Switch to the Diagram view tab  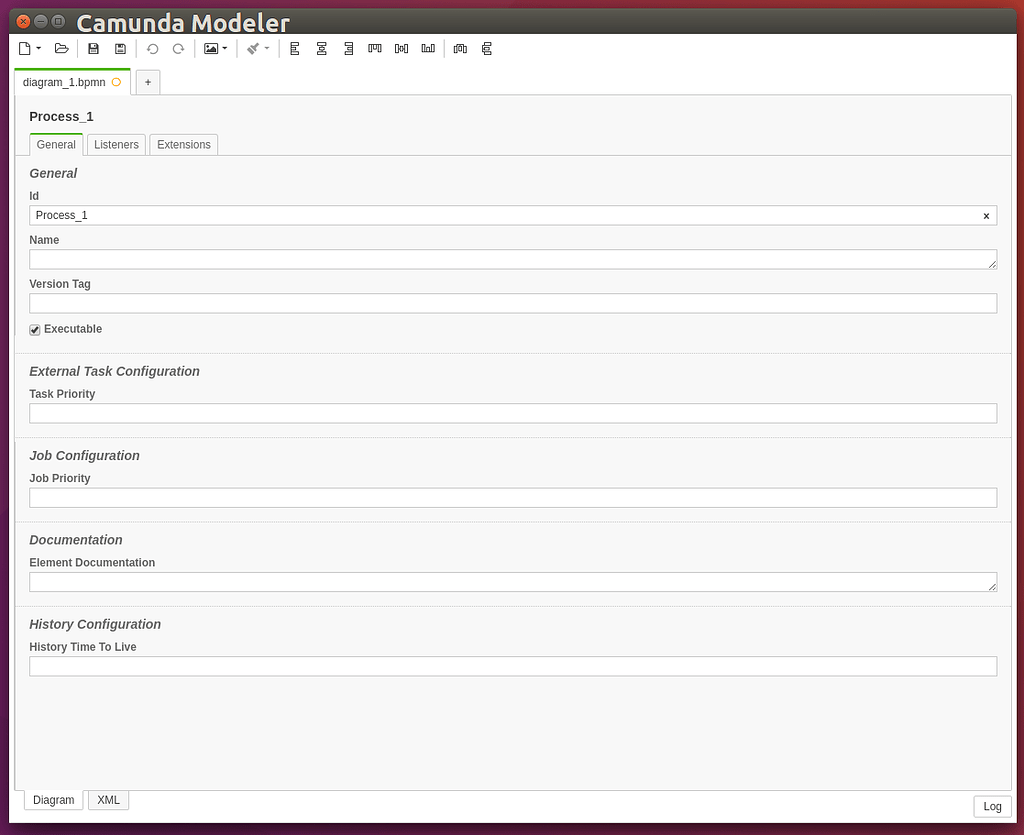pos(54,800)
